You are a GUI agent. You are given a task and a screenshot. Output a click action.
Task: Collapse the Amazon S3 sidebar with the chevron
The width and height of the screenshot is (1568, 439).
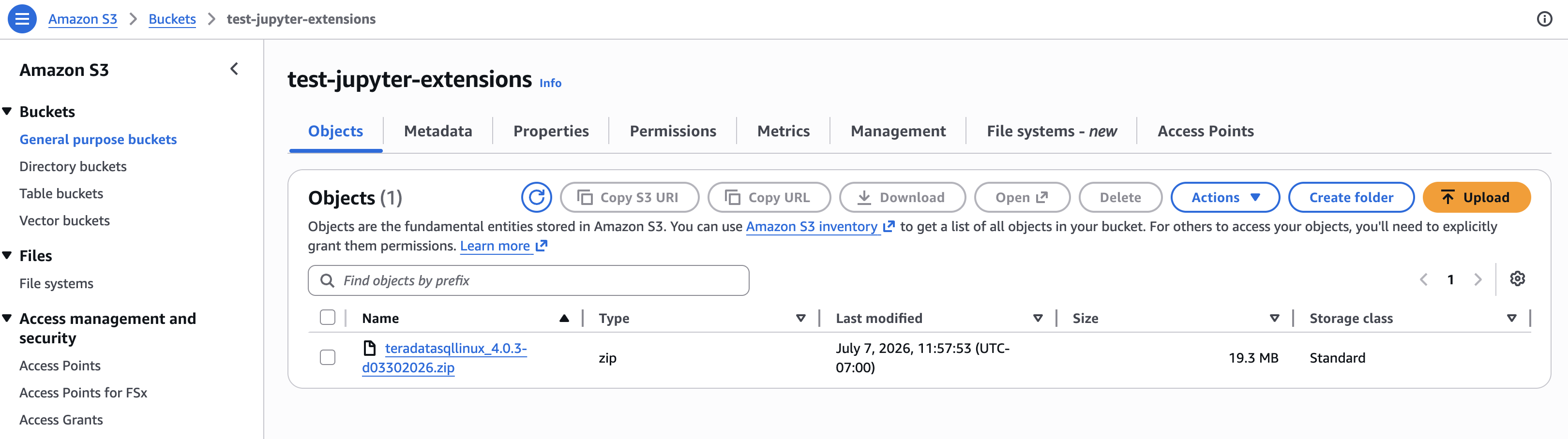(234, 69)
